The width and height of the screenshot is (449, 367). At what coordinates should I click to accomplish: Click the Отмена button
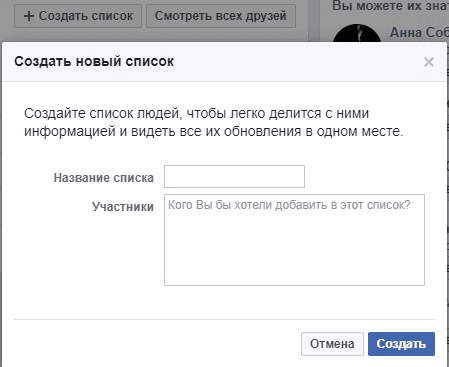pos(332,344)
